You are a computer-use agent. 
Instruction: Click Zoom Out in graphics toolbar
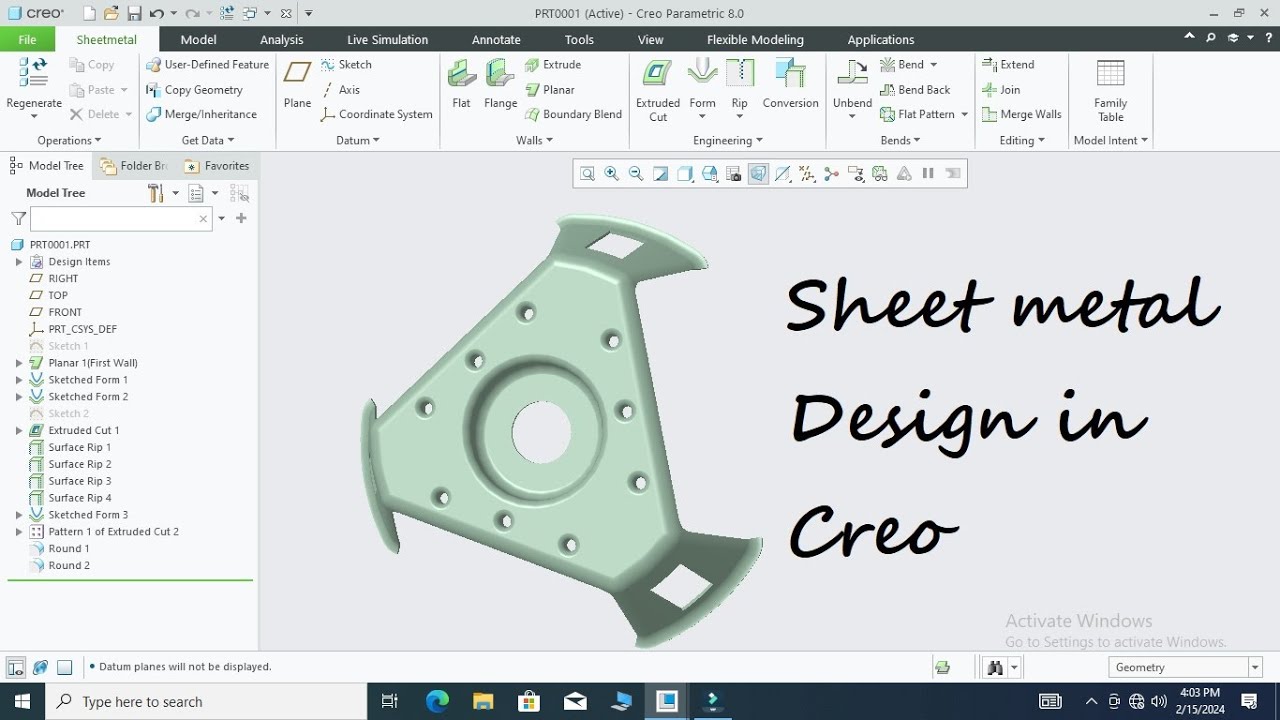[636, 174]
